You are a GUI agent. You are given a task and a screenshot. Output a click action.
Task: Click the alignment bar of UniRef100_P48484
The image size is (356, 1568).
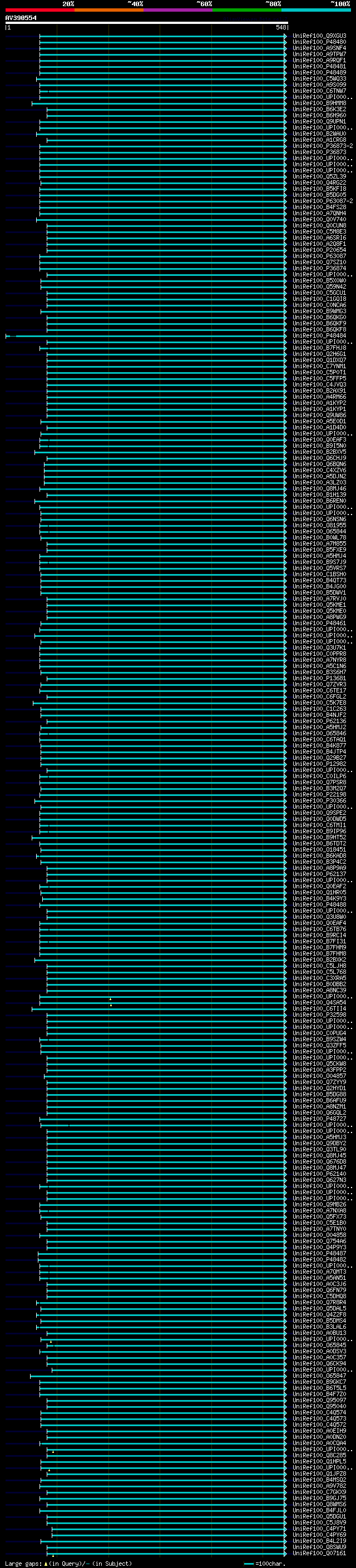(146, 336)
